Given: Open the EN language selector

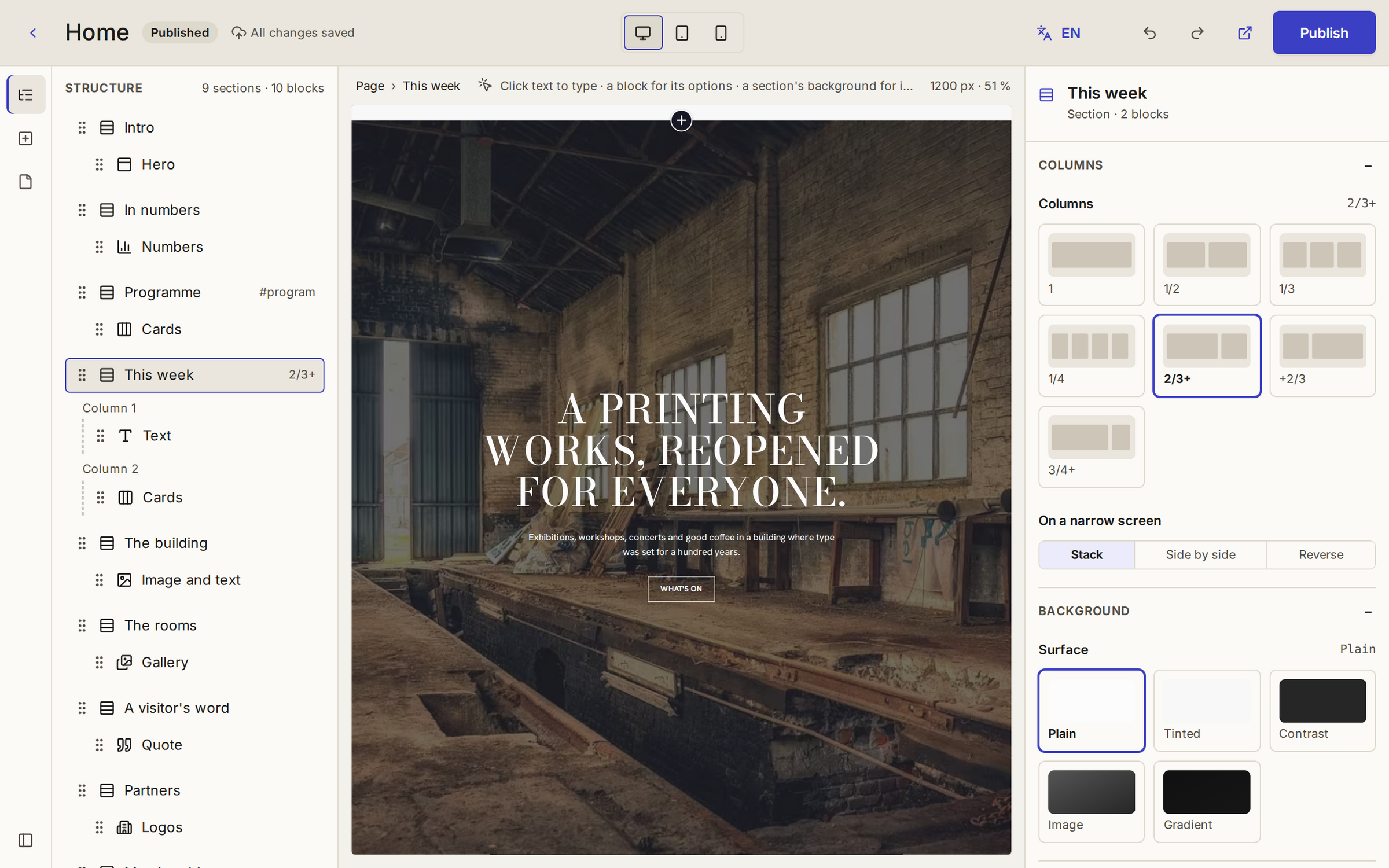Looking at the screenshot, I should click(1059, 33).
